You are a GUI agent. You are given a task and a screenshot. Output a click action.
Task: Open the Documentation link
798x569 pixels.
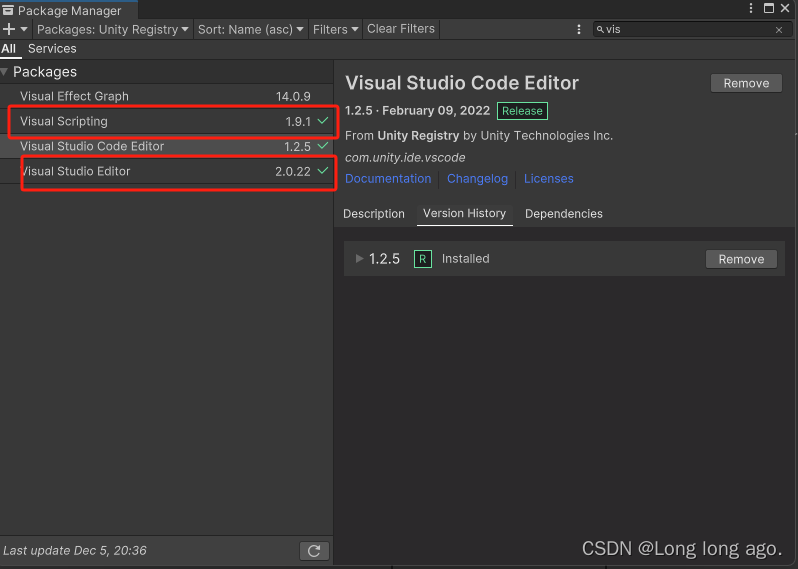388,179
